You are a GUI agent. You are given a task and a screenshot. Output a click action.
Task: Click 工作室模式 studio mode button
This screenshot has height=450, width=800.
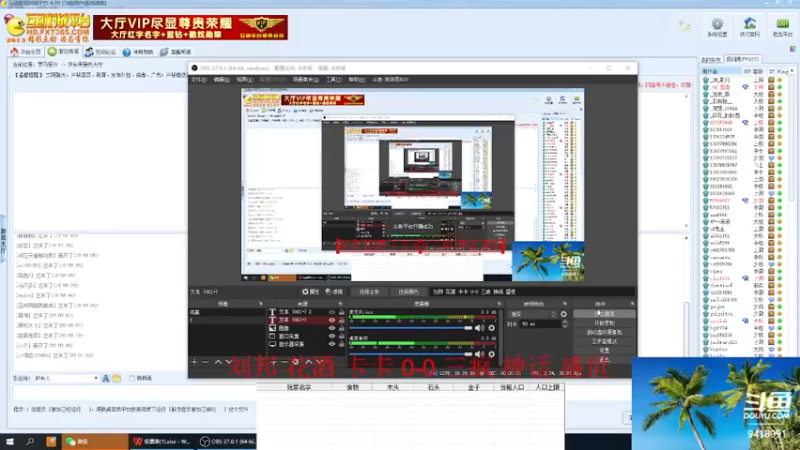click(604, 341)
